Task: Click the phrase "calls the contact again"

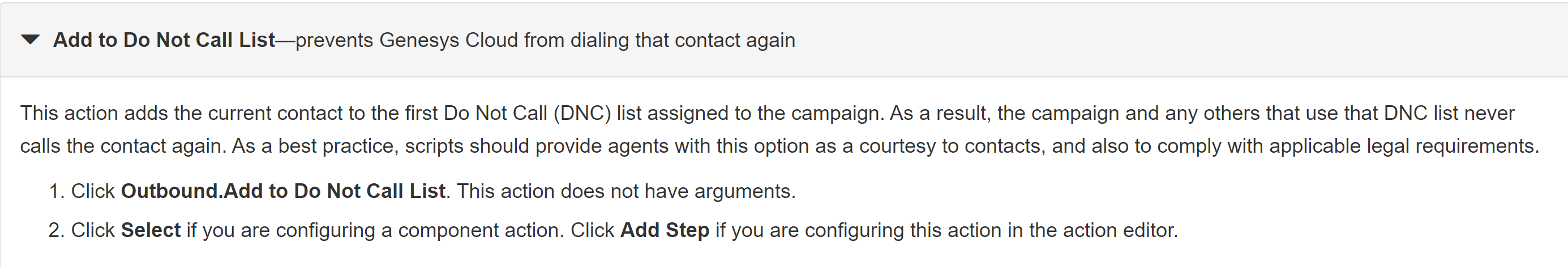Action: click(122, 146)
